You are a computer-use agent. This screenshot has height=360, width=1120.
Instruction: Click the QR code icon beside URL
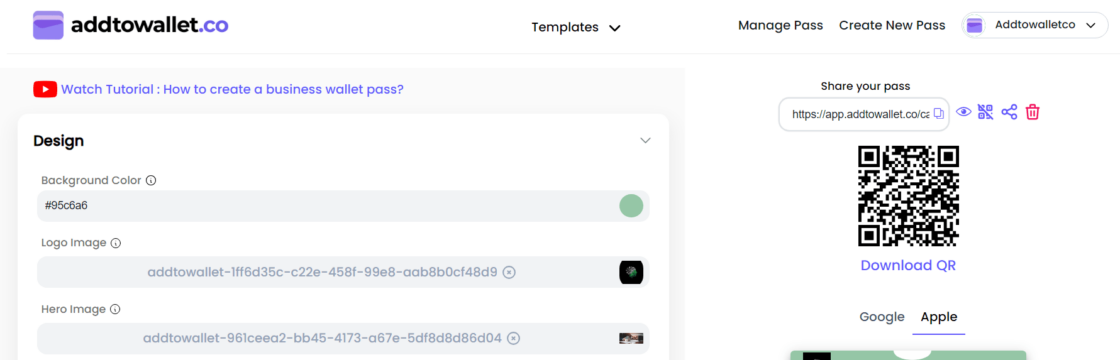click(986, 112)
